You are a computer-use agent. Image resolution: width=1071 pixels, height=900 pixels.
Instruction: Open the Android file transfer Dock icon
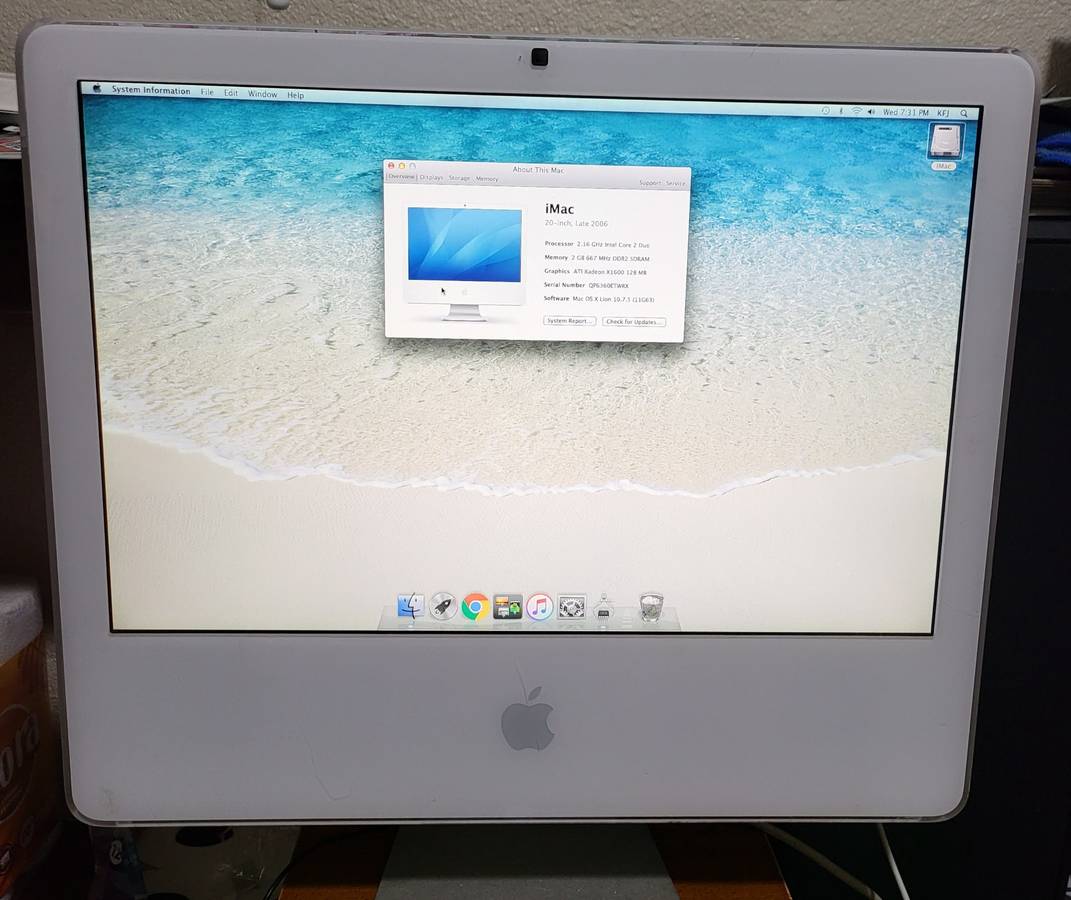click(507, 607)
